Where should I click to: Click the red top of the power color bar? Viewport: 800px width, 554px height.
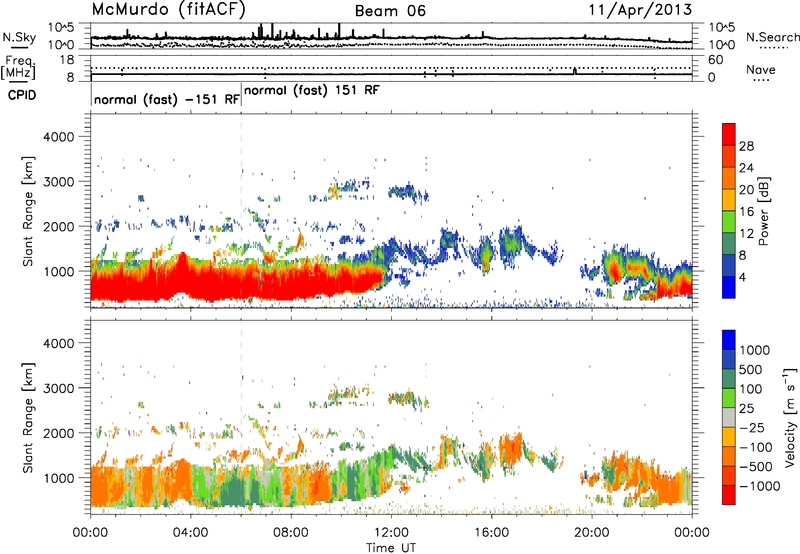tap(729, 135)
